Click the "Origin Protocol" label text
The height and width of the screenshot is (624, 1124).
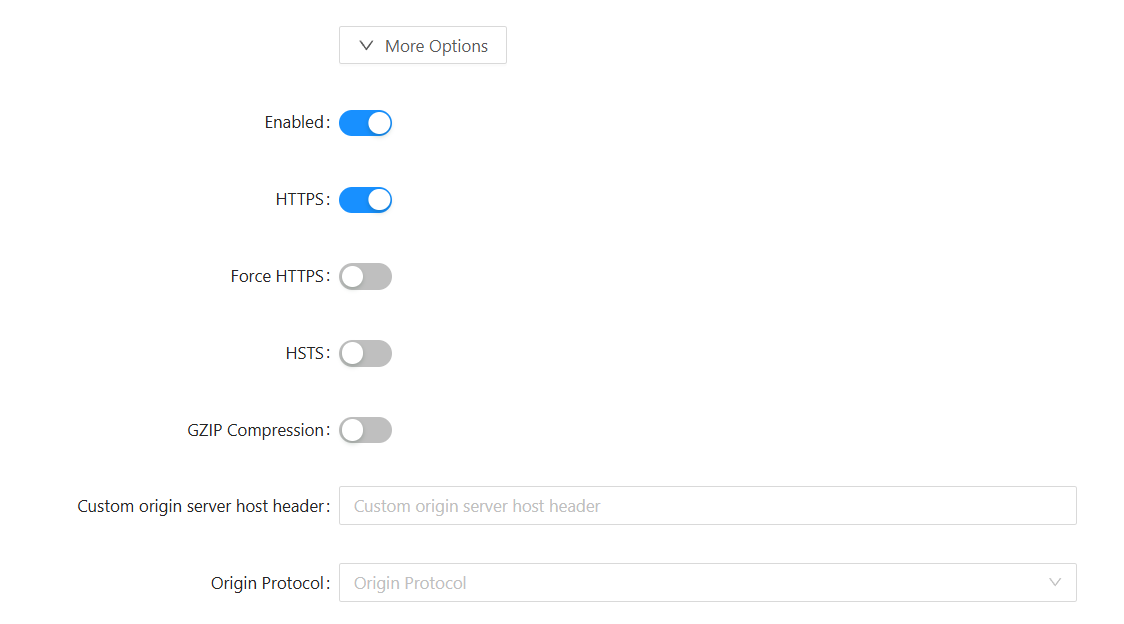(x=268, y=584)
